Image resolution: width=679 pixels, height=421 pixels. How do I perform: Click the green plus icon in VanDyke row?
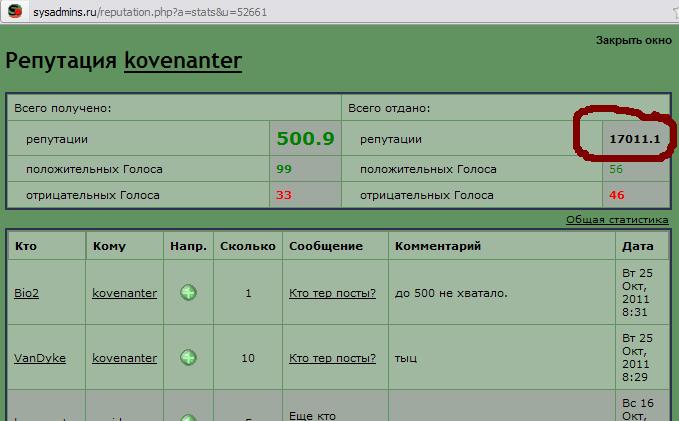coord(188,358)
